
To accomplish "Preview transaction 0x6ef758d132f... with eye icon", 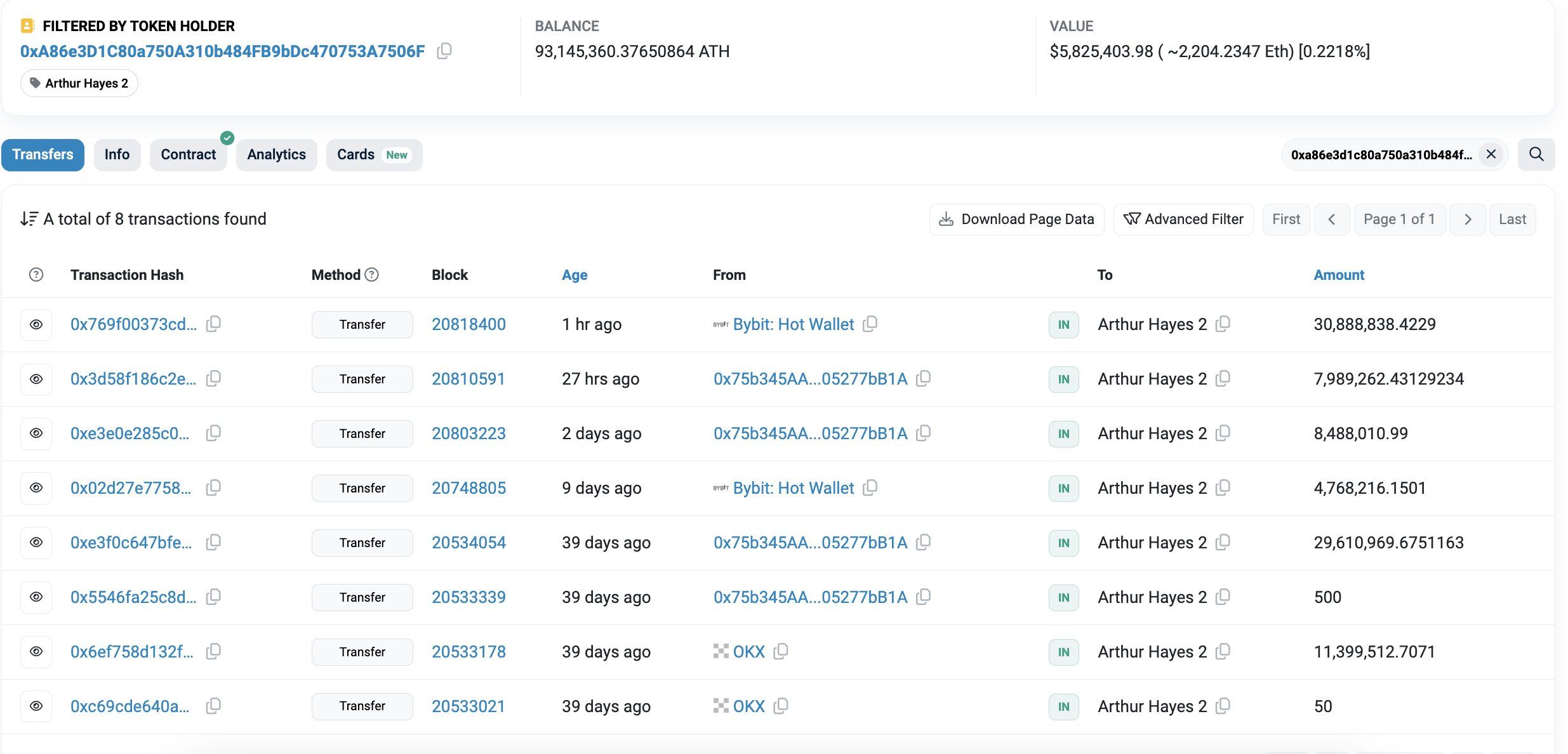I will (36, 652).
